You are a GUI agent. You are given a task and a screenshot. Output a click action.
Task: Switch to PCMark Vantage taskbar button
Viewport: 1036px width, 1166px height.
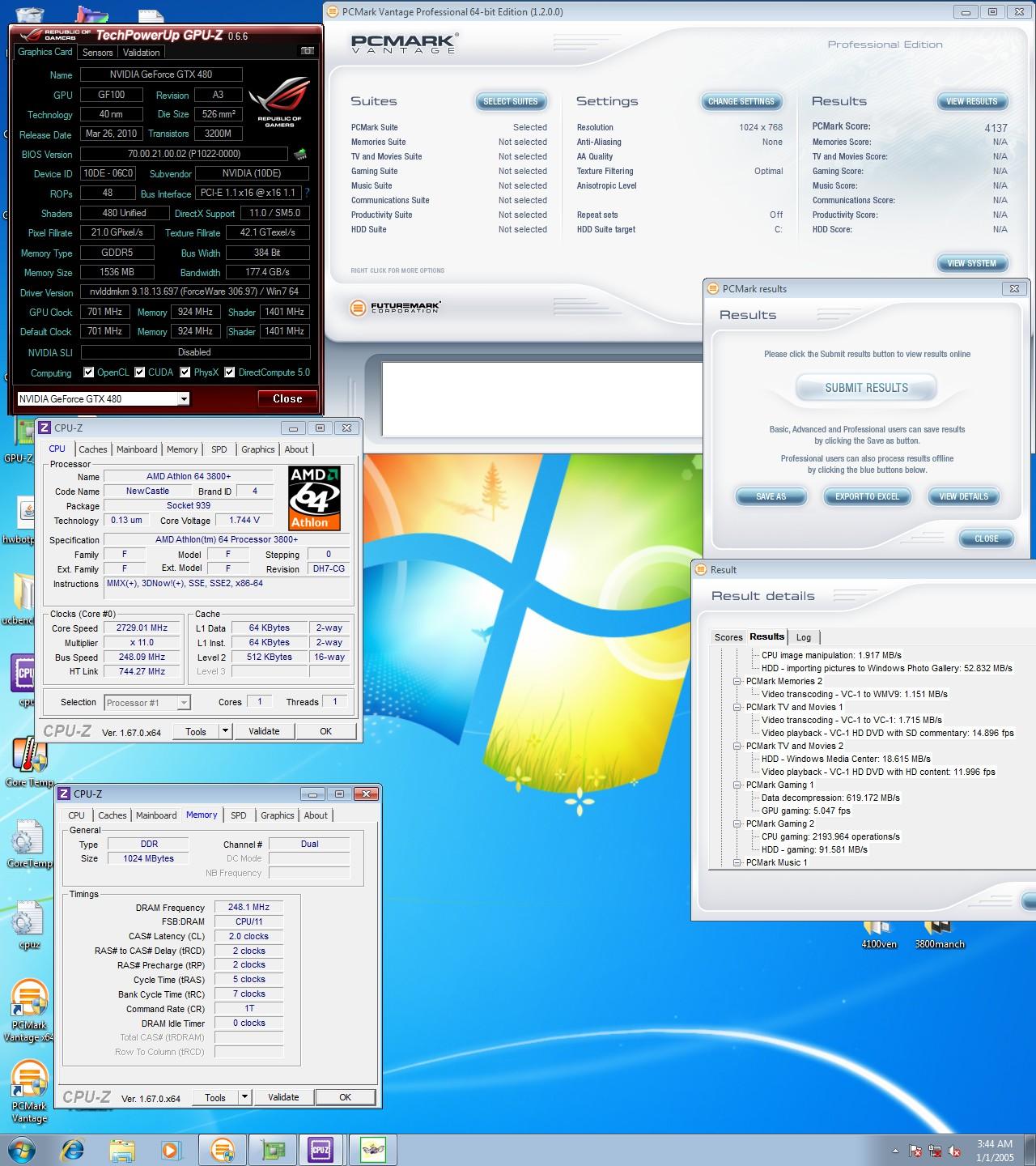[x=222, y=1150]
